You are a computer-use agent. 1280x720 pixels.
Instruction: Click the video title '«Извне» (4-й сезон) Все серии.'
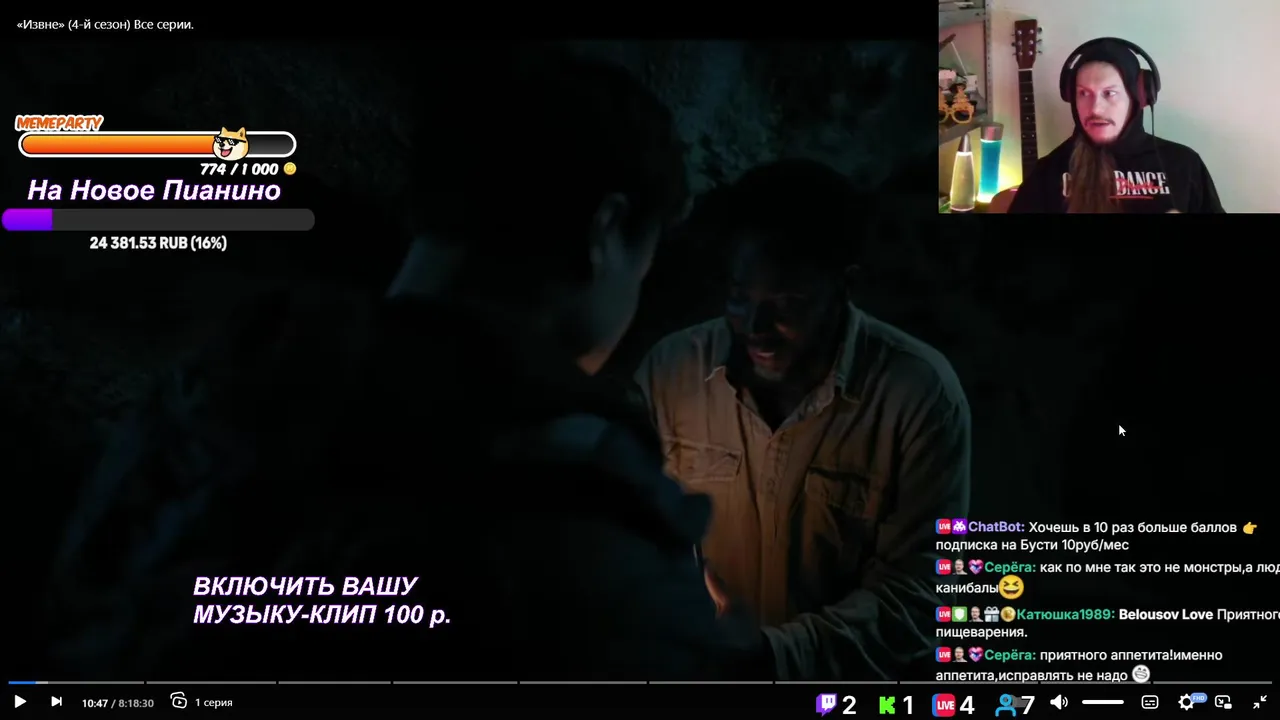coord(105,24)
